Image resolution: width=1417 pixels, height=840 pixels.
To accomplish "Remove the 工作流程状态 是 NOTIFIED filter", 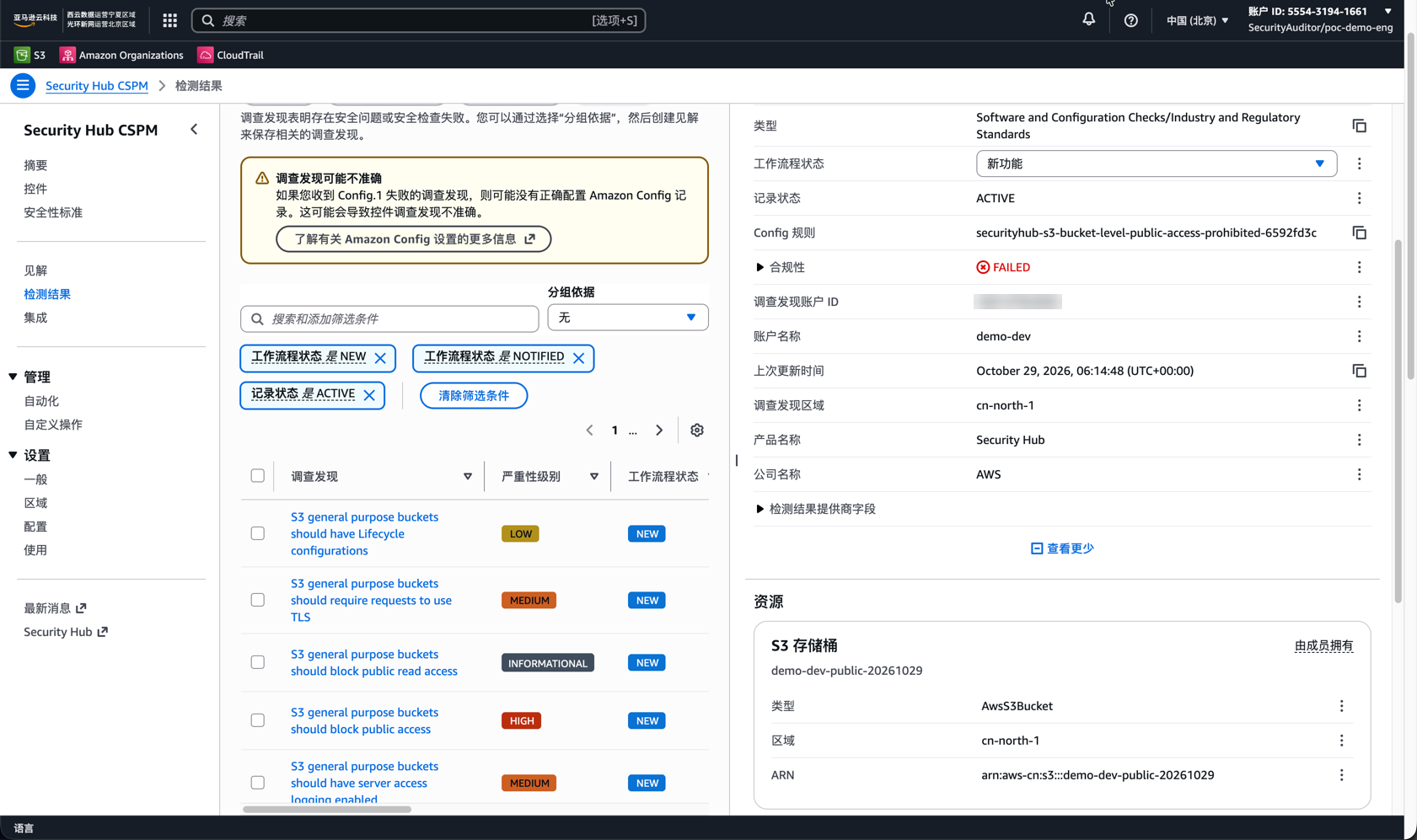I will (578, 358).
